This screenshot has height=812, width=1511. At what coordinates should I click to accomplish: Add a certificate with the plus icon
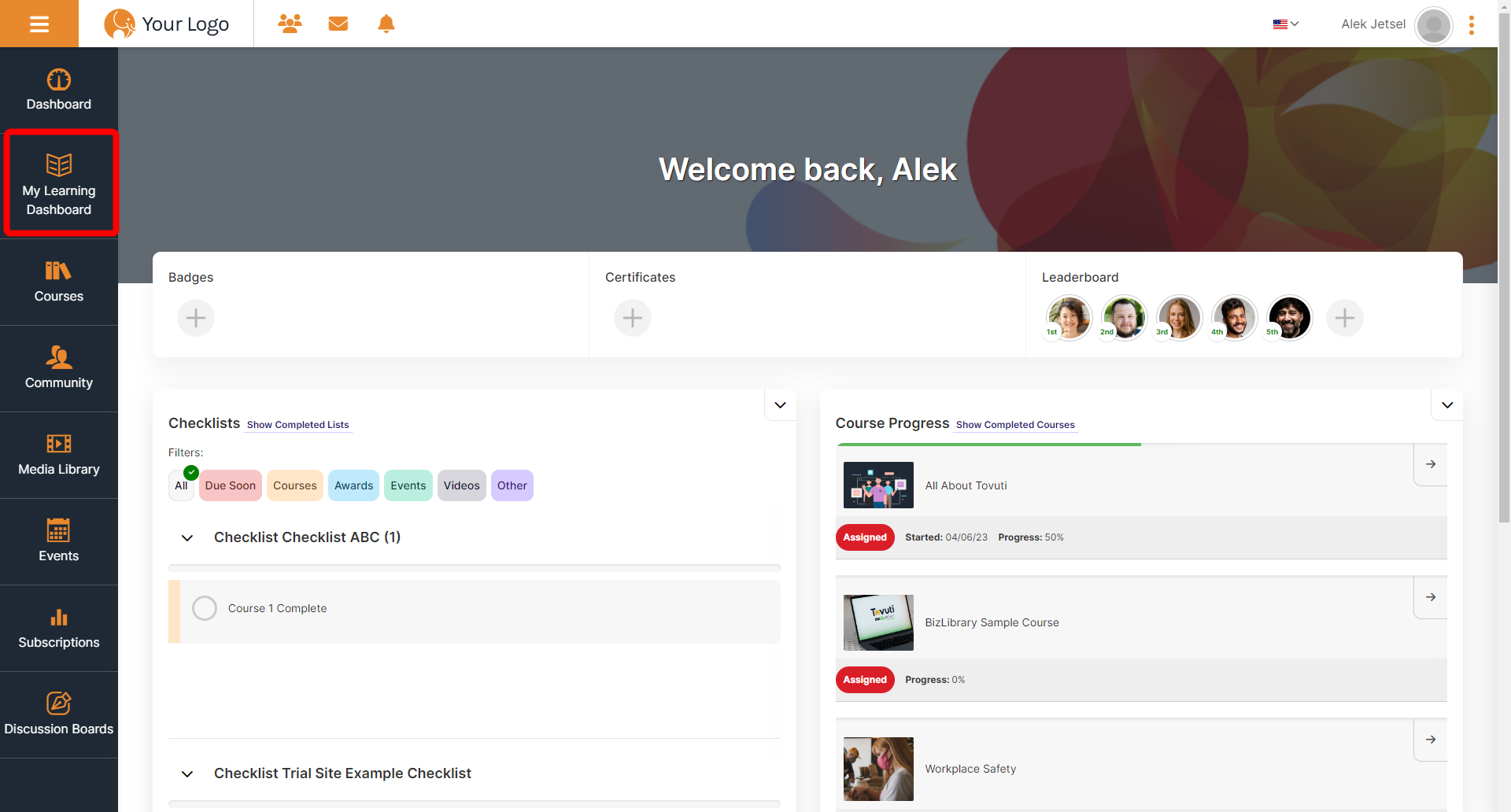click(633, 318)
